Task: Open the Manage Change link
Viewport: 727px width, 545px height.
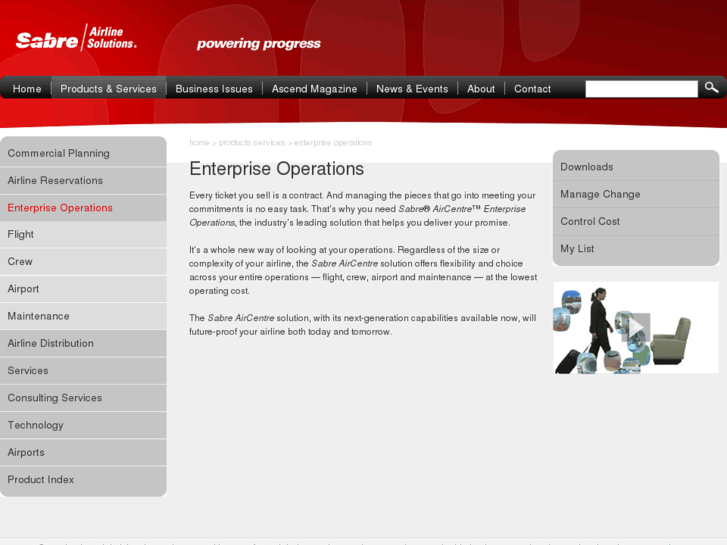Action: pos(636,194)
